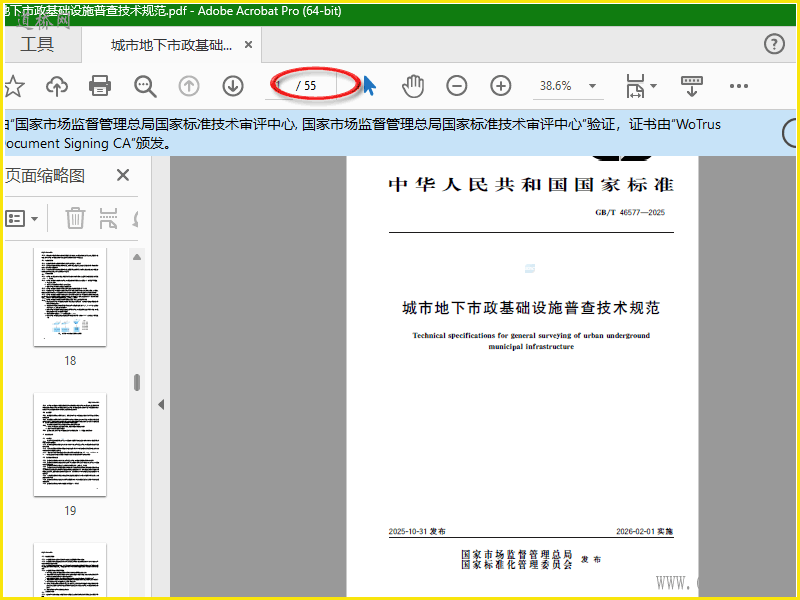The width and height of the screenshot is (800, 600).
Task: Open the 工具 tab
Action: (37, 44)
